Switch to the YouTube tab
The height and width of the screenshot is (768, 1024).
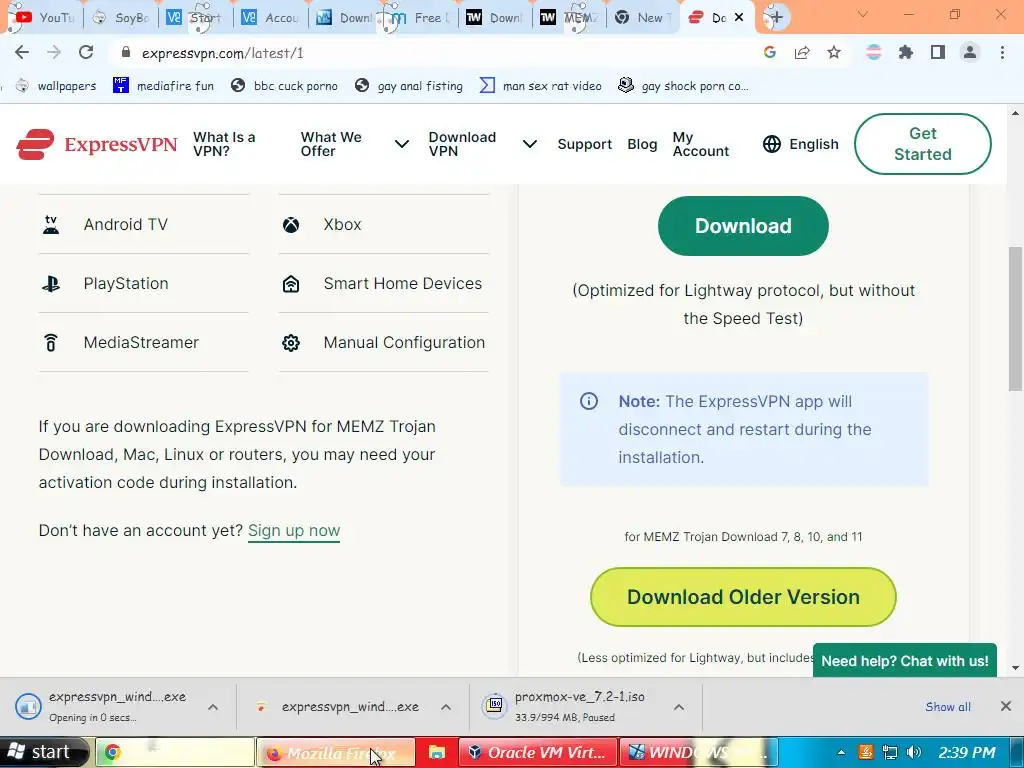click(x=43, y=18)
